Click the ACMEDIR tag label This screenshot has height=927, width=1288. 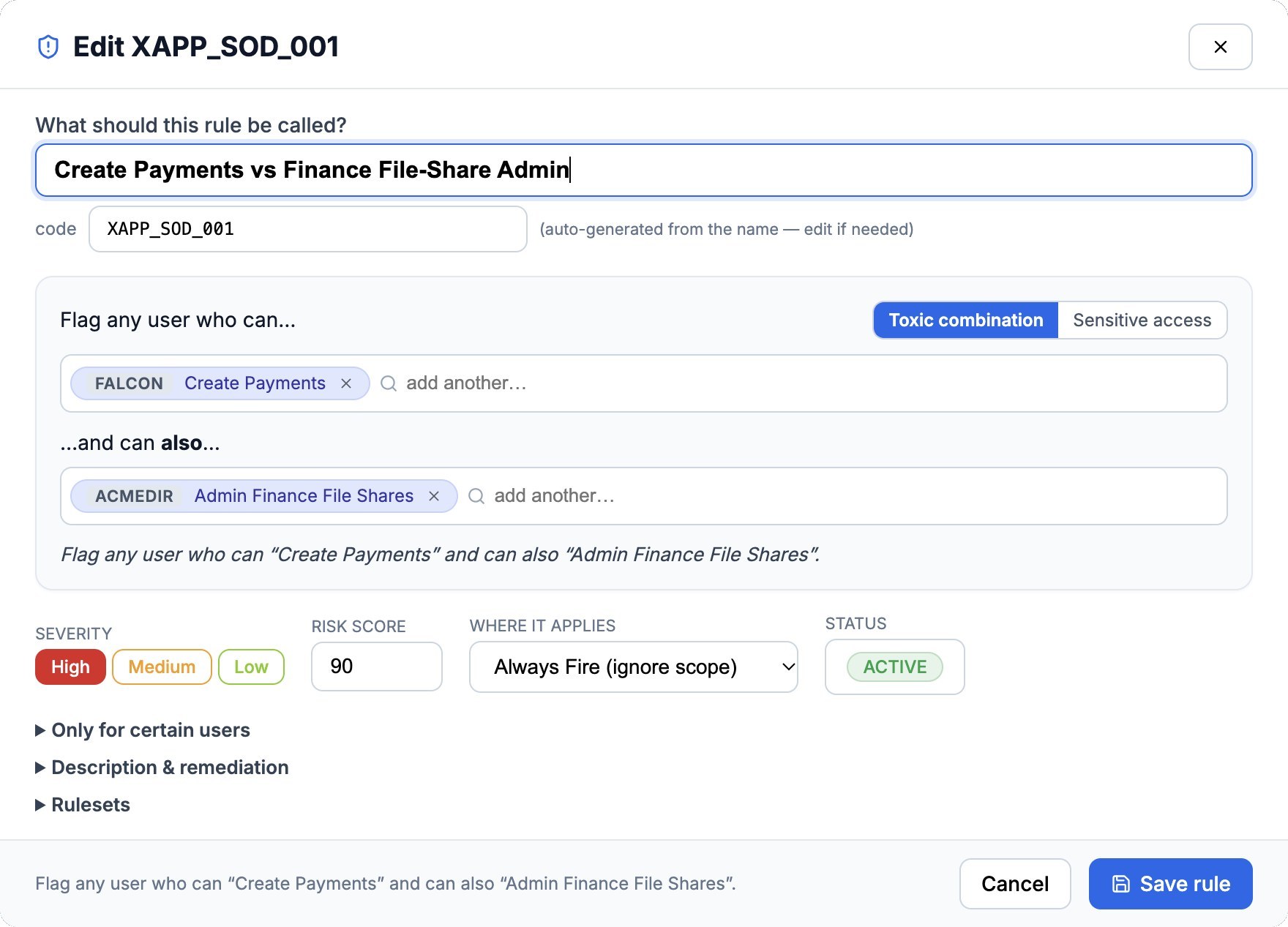(x=134, y=496)
